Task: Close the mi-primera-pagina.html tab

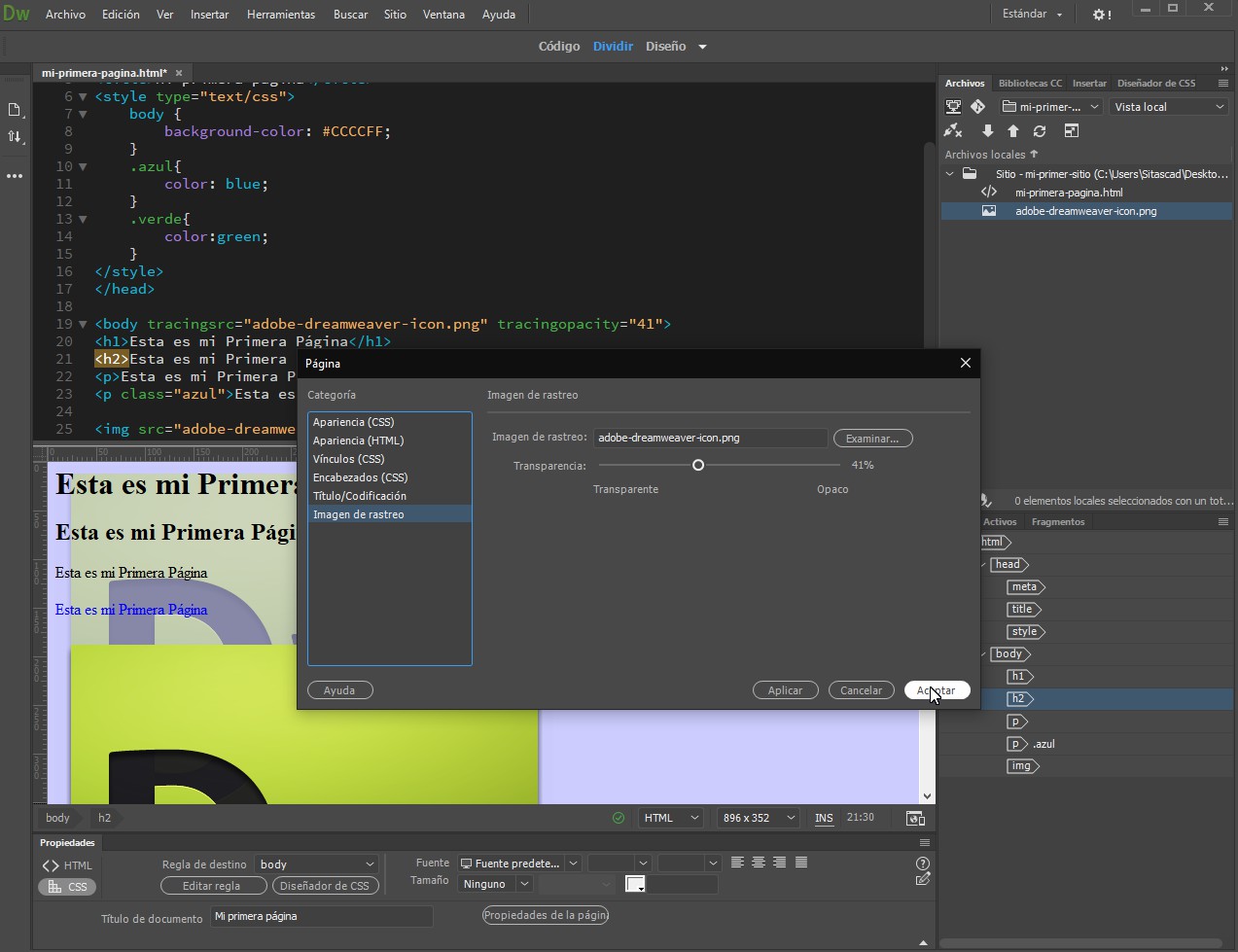Action: pyautogui.click(x=179, y=73)
